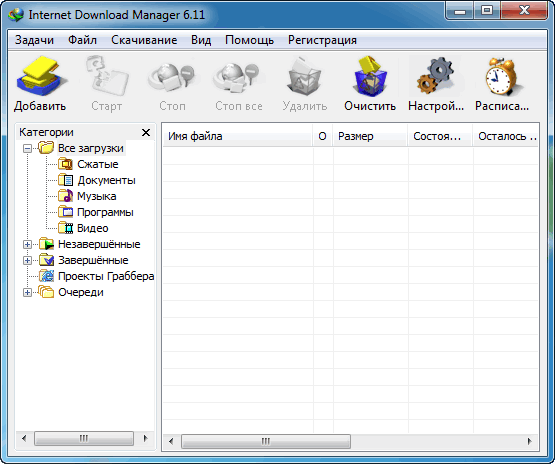The image size is (555, 464).
Task: Click the Видео folder icon
Action: click(65, 228)
